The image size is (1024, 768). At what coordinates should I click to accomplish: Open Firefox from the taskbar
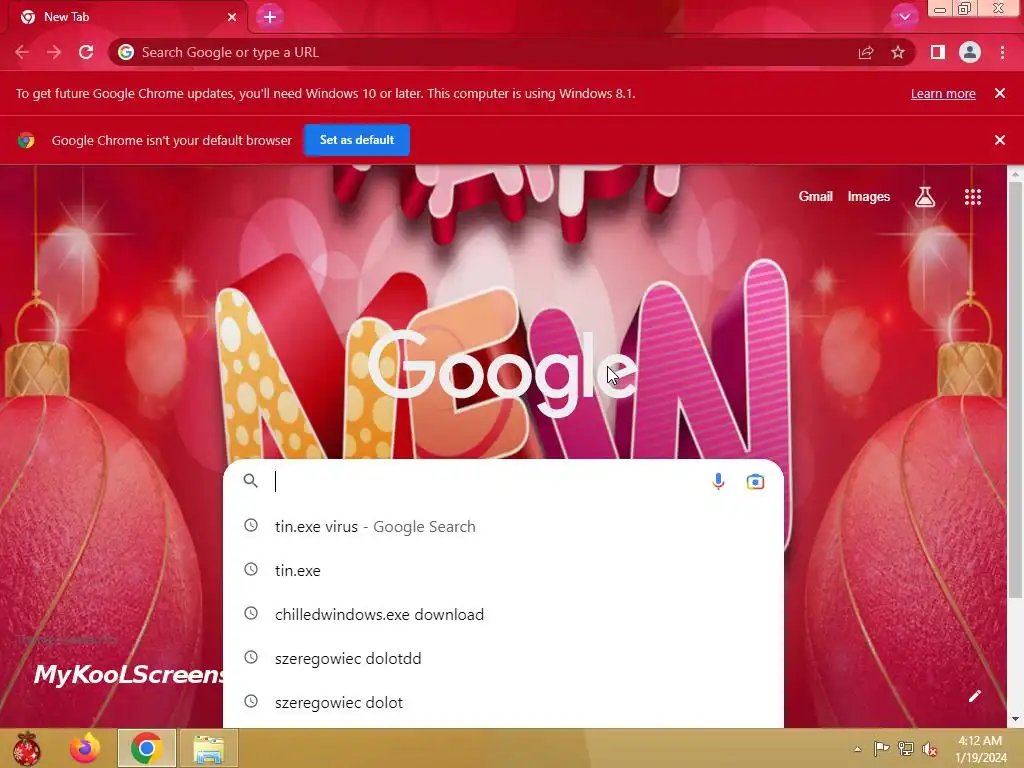tap(85, 748)
